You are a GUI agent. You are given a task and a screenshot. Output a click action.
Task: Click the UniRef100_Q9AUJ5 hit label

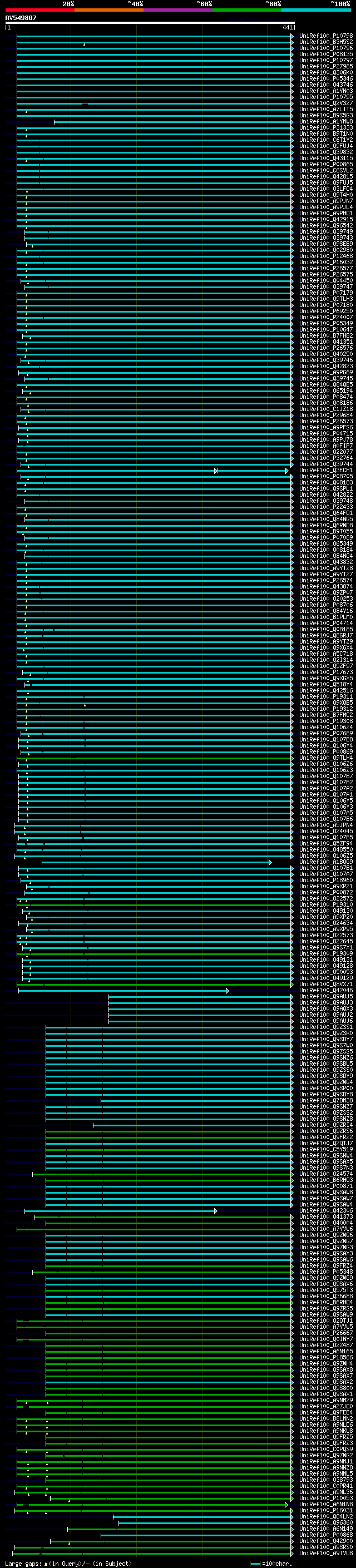pos(325,996)
